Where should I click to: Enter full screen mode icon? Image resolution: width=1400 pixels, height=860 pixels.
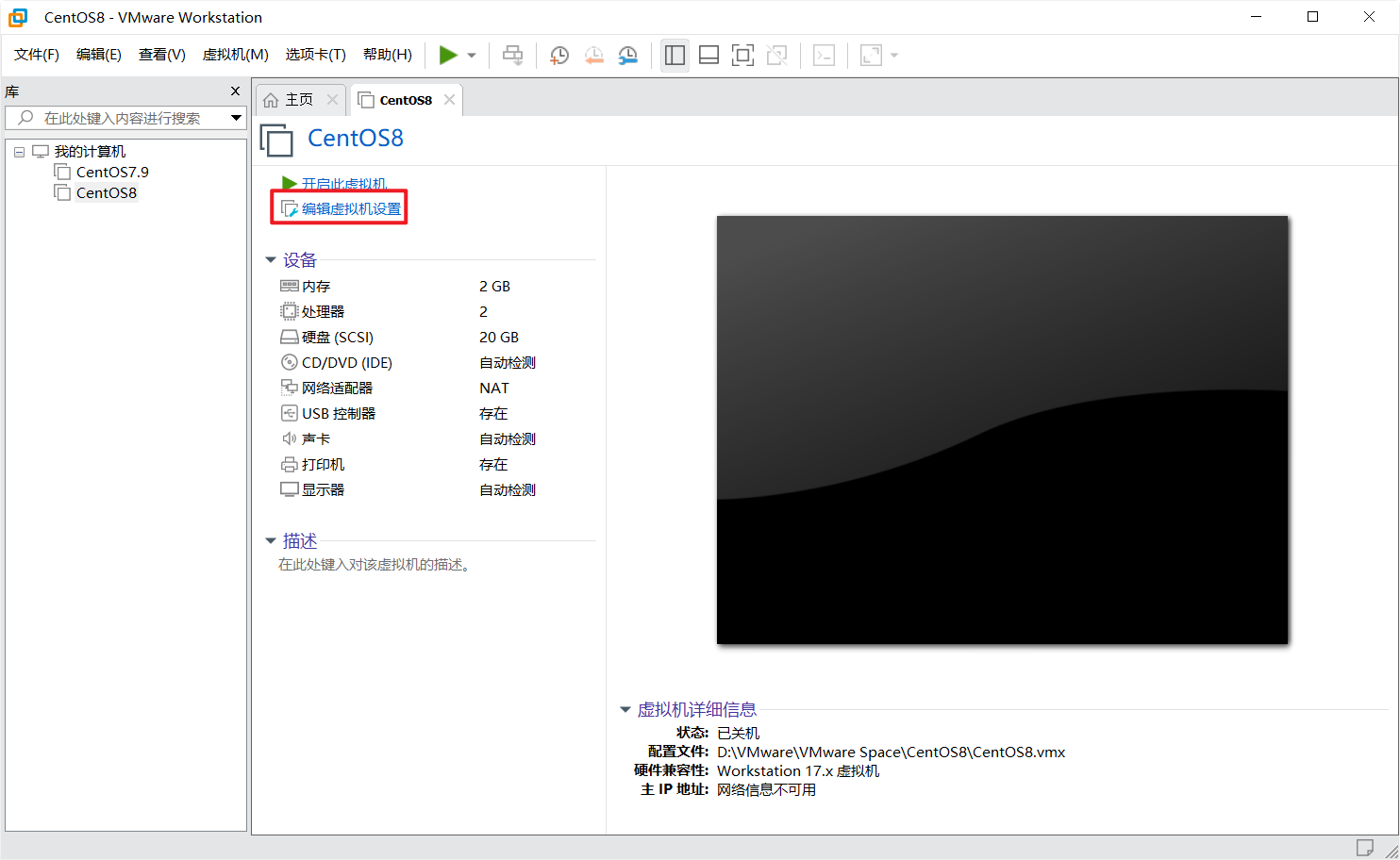pos(742,56)
